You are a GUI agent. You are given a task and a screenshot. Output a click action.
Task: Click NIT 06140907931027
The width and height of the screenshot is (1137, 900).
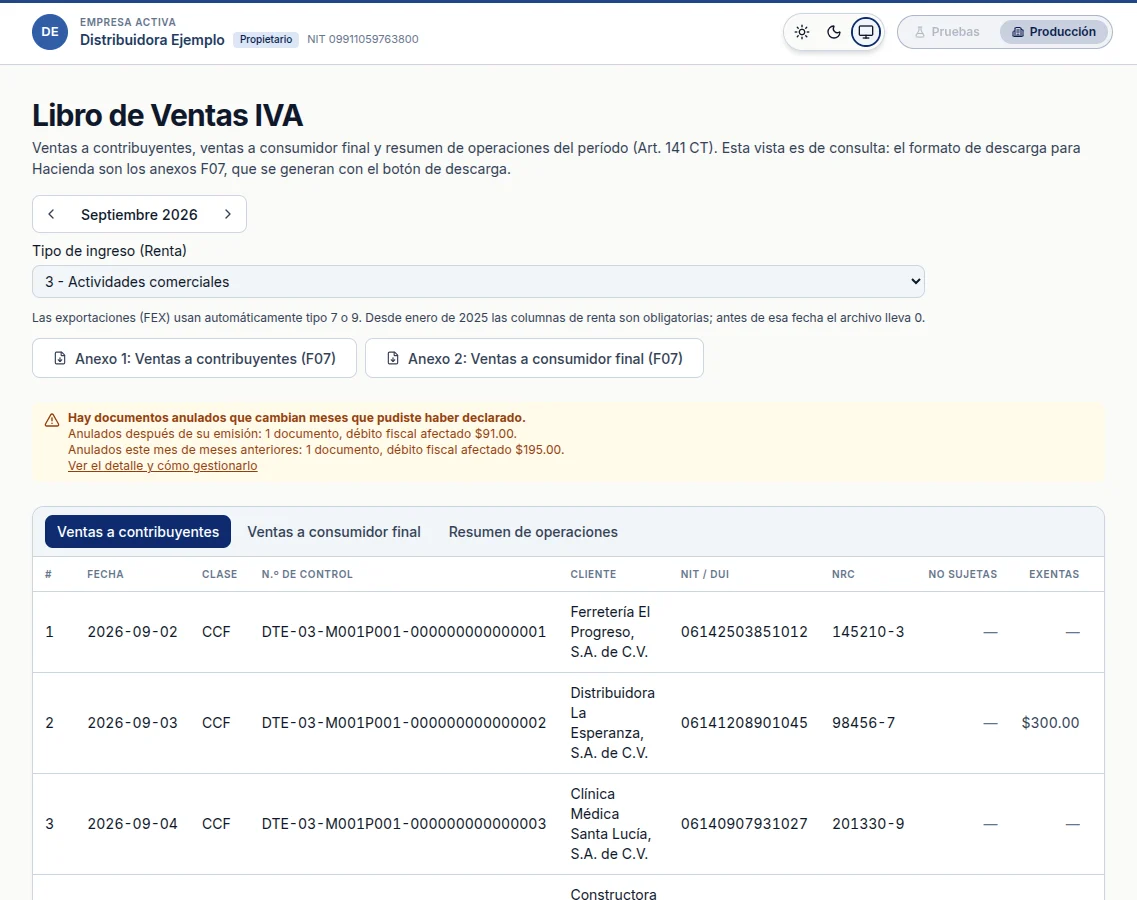(x=744, y=824)
